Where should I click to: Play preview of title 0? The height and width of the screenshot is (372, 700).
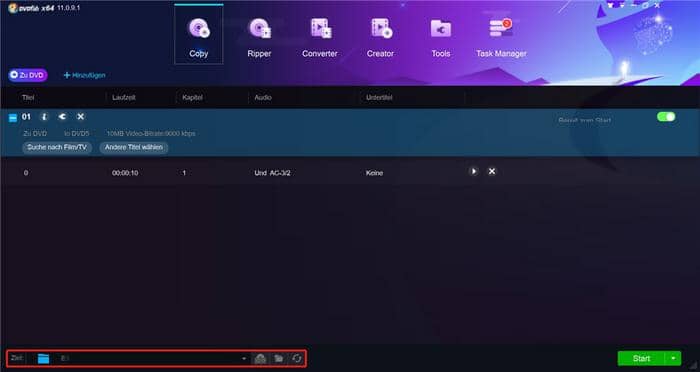click(474, 171)
